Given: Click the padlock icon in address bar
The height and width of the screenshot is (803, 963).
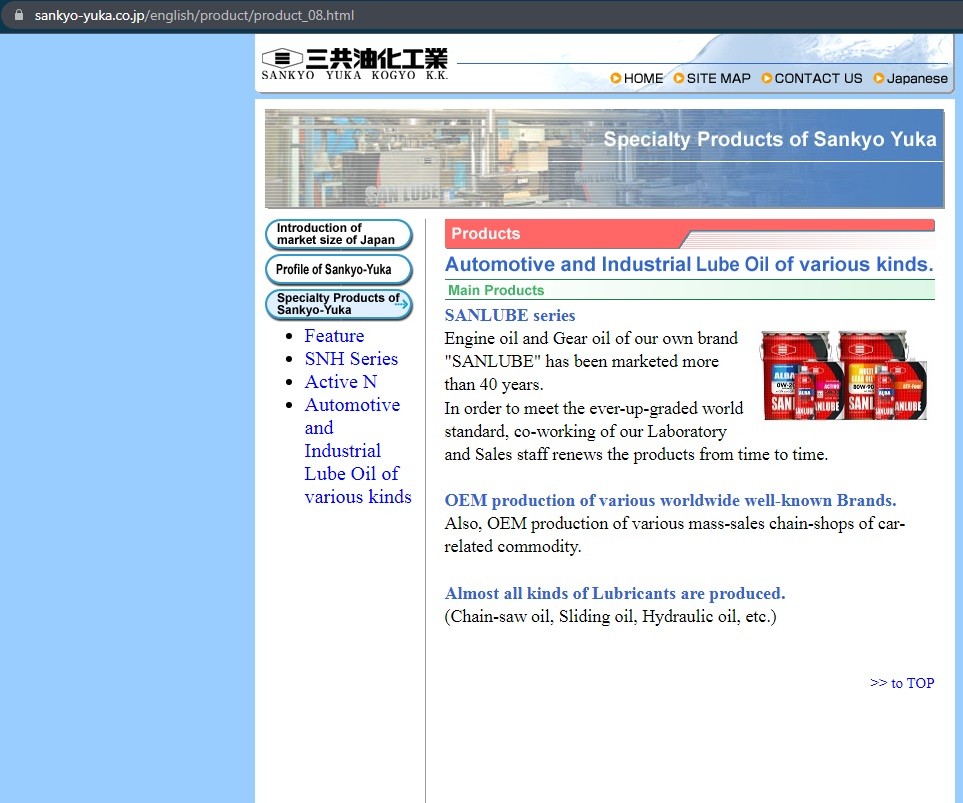Looking at the screenshot, I should [x=19, y=15].
